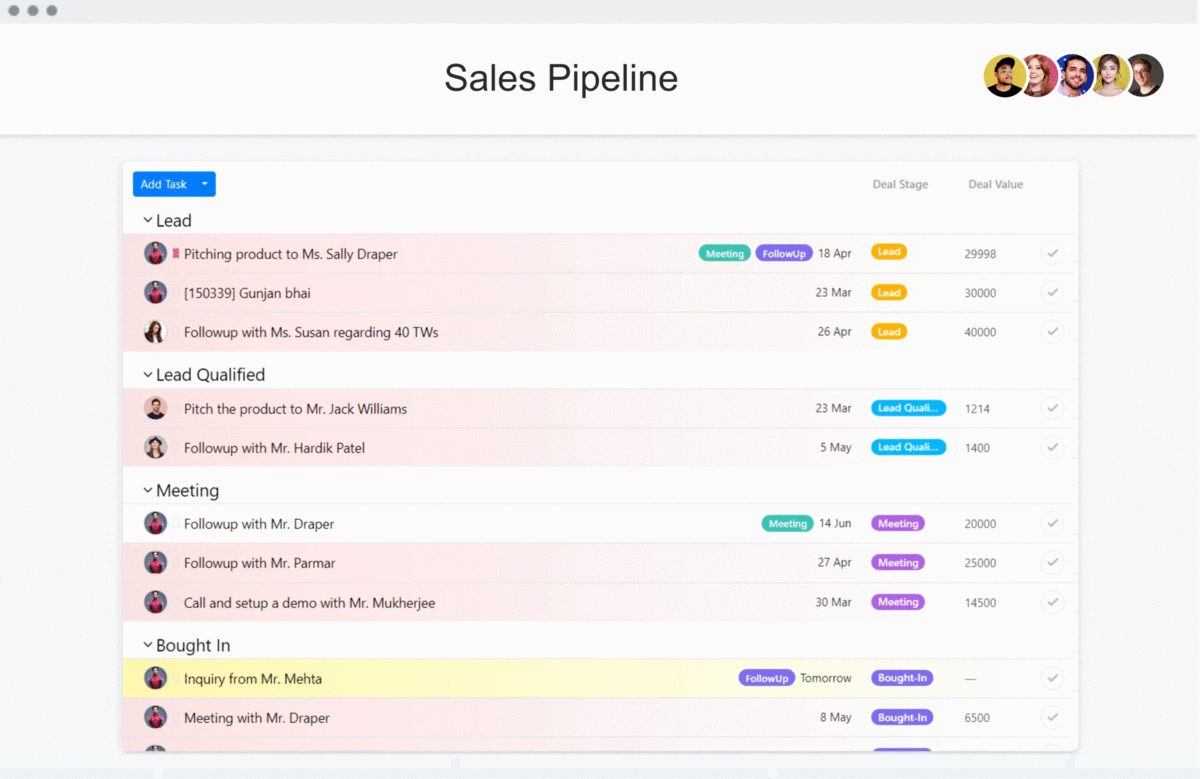
Task: Mark 'Meeting with Mr. Draper' complete
Action: [1052, 717]
